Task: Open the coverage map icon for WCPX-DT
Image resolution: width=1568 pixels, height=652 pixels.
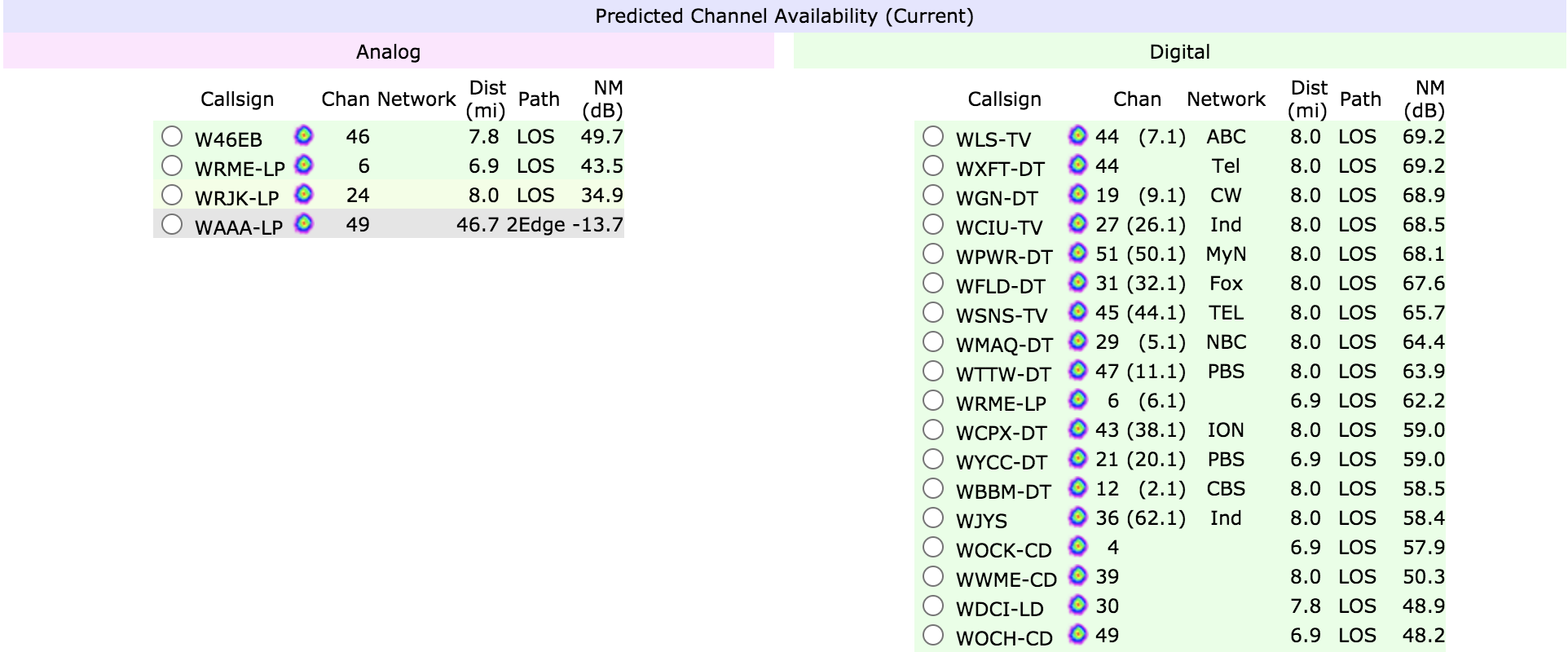Action: coord(1078,428)
